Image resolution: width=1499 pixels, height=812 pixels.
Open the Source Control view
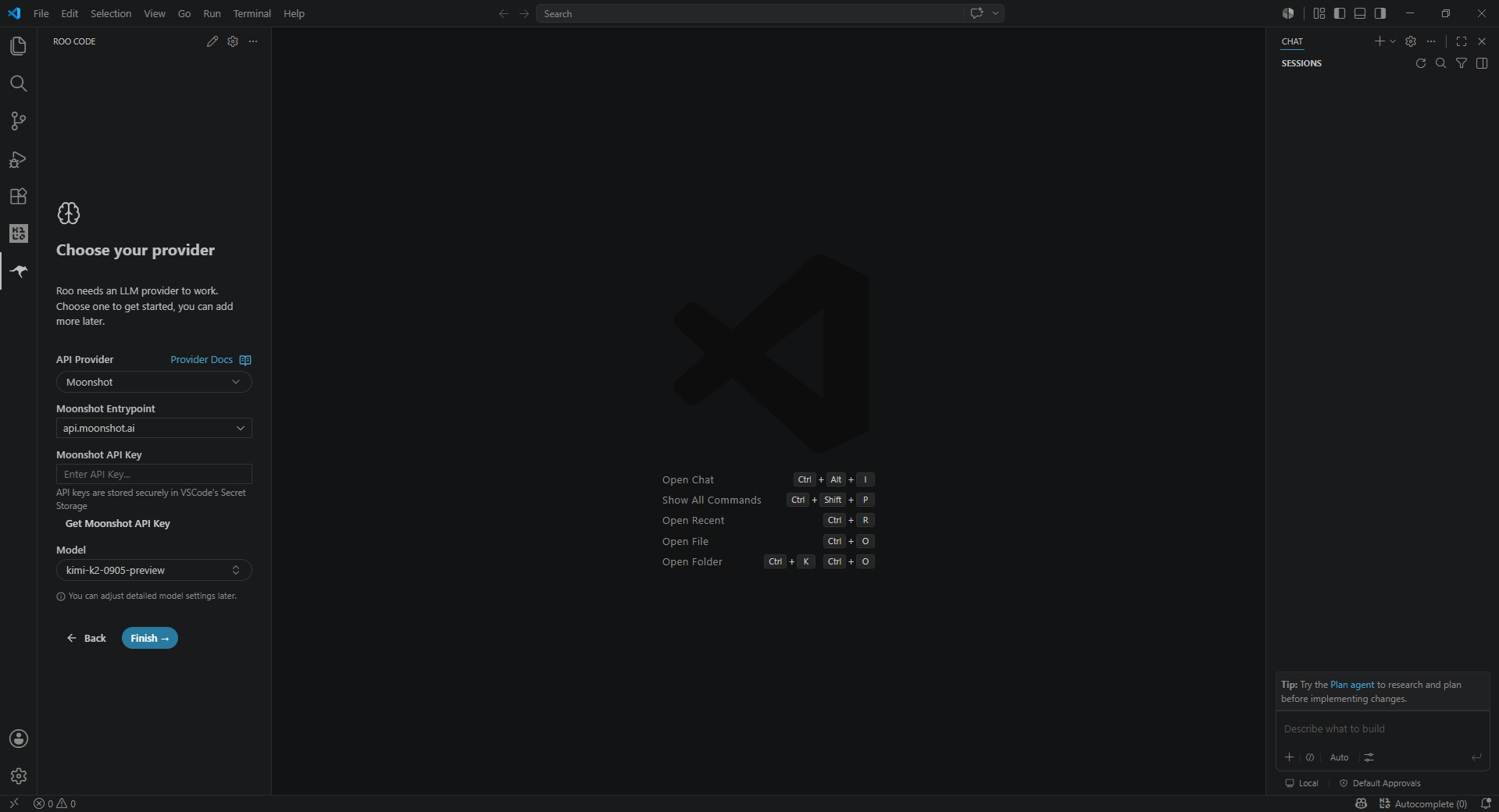[x=18, y=121]
